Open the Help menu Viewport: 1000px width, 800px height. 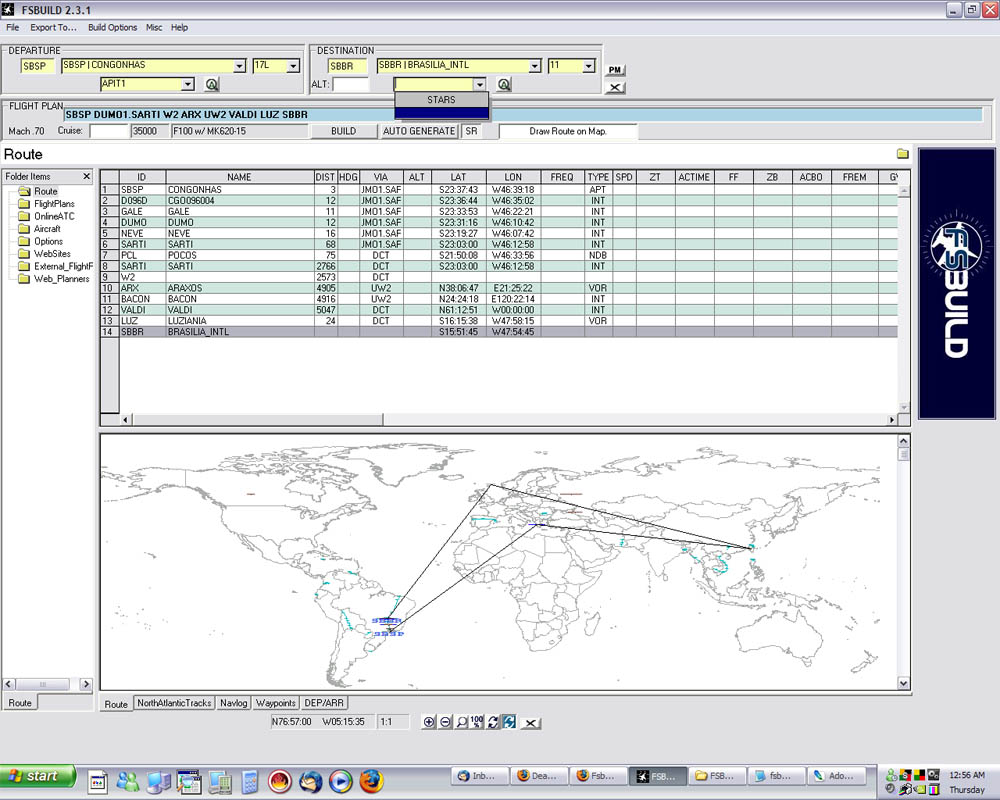click(x=179, y=27)
